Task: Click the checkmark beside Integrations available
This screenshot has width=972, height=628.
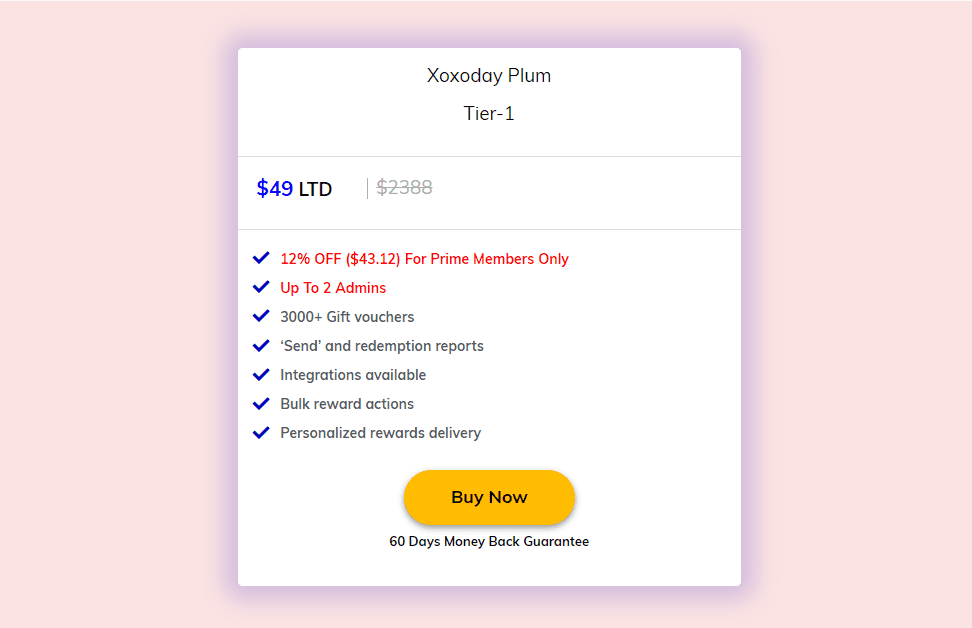Action: coord(261,374)
